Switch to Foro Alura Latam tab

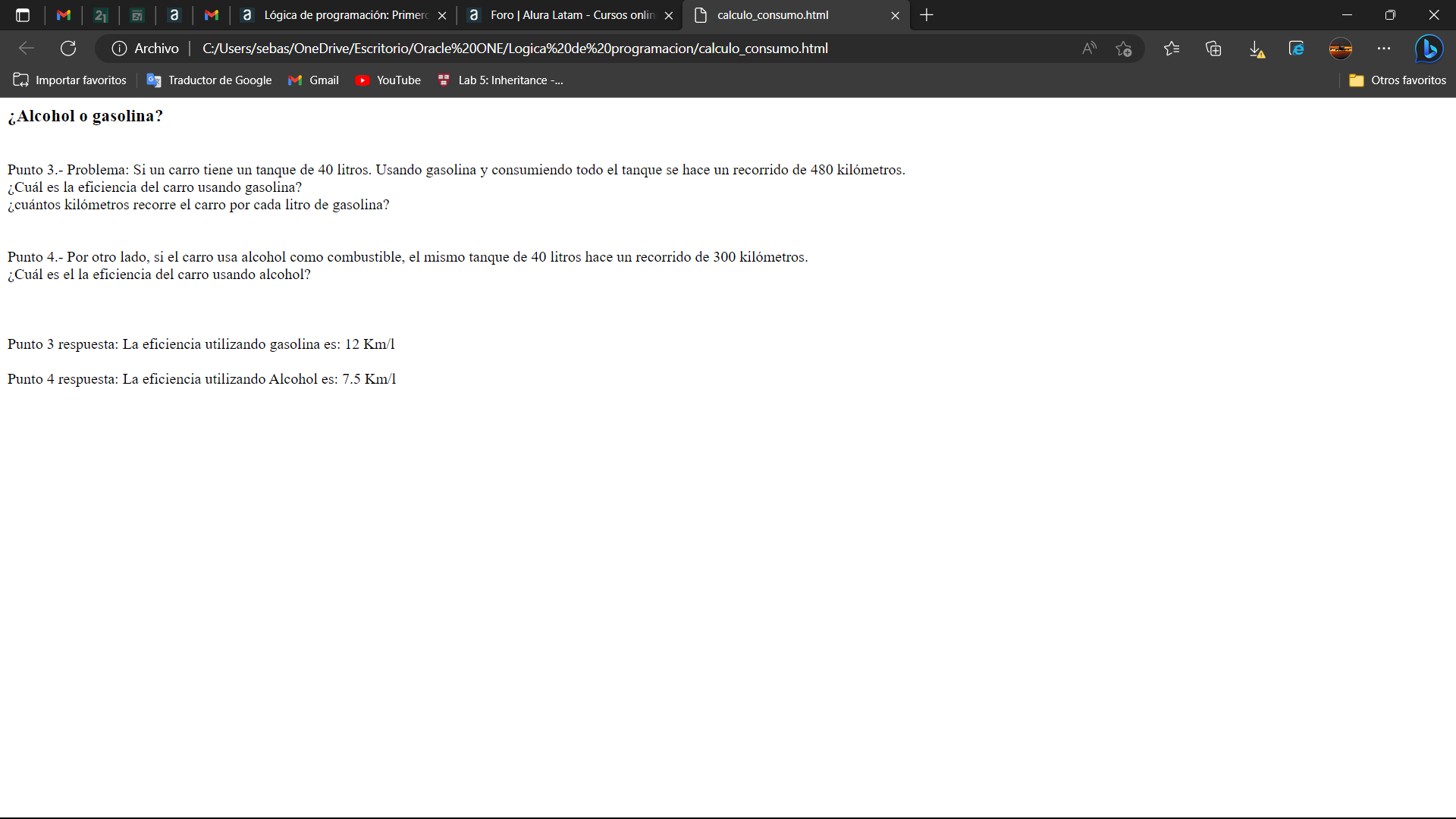pyautogui.click(x=572, y=15)
